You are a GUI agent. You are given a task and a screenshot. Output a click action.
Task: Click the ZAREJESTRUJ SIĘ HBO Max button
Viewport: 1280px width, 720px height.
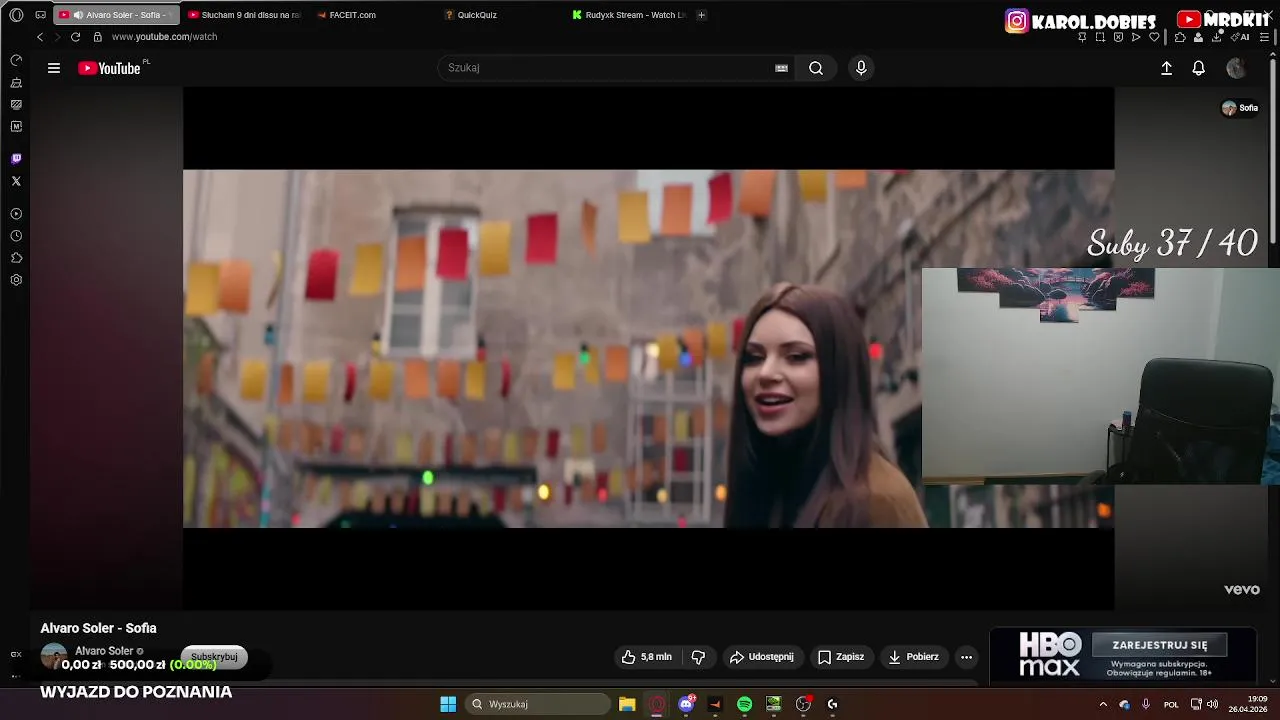pyautogui.click(x=1160, y=645)
